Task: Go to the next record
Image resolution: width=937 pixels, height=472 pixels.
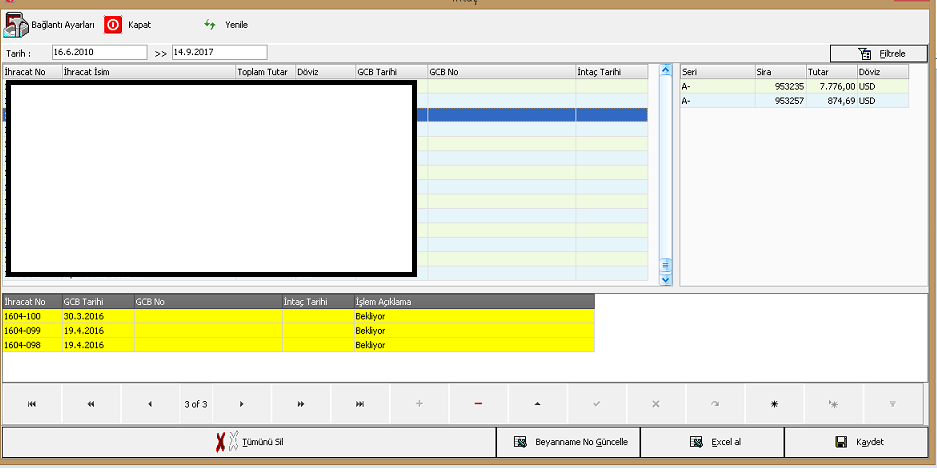Action: (x=242, y=404)
